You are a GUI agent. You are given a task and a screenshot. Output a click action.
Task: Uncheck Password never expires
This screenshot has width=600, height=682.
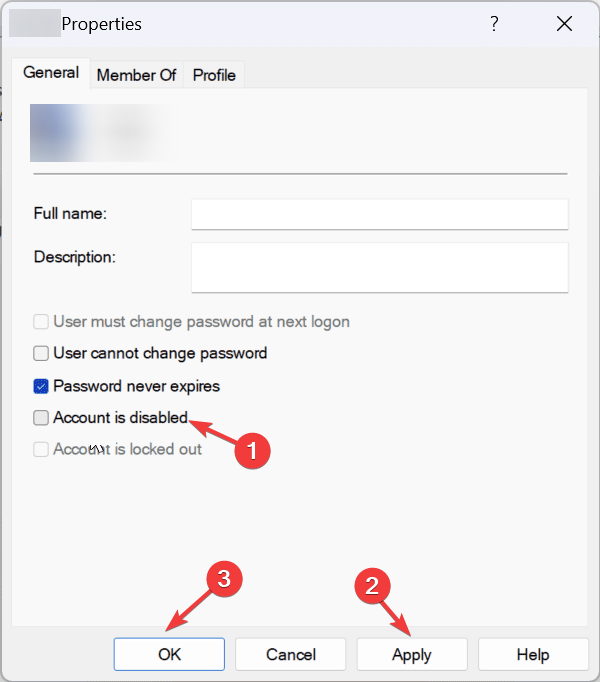coord(41,386)
